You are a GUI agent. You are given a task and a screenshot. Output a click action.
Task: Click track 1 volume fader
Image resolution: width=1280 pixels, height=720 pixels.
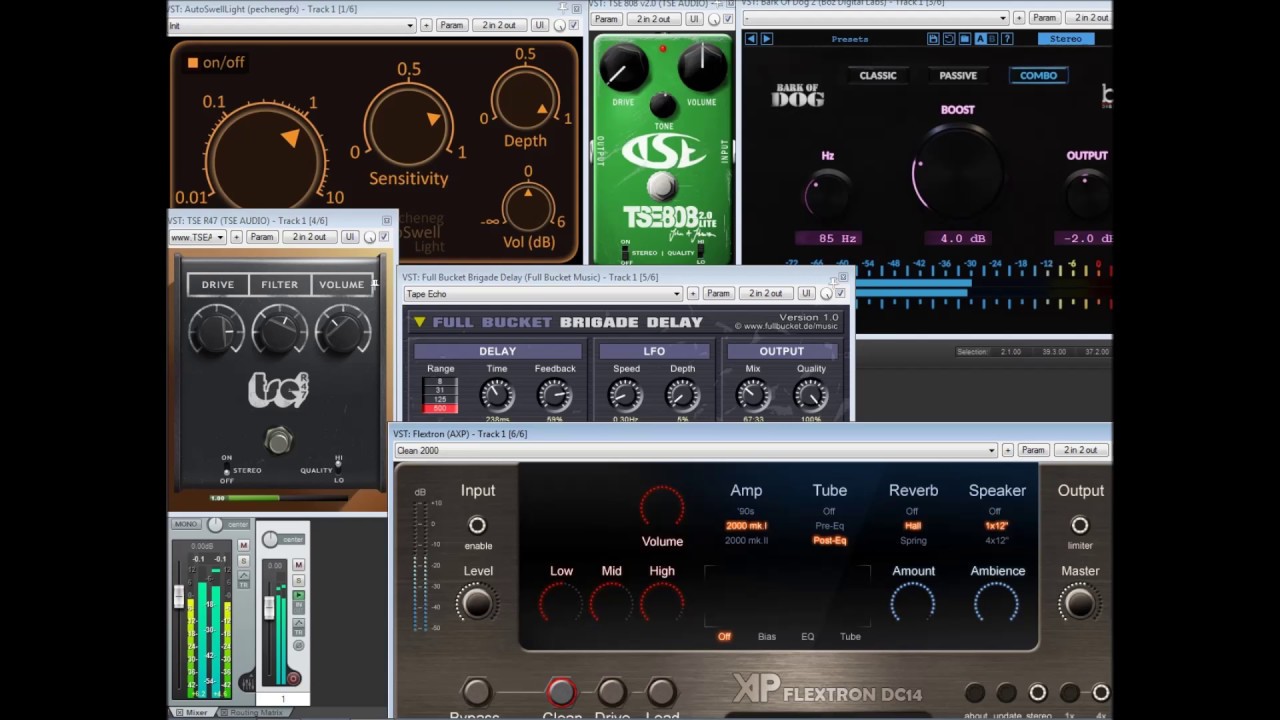[269, 607]
